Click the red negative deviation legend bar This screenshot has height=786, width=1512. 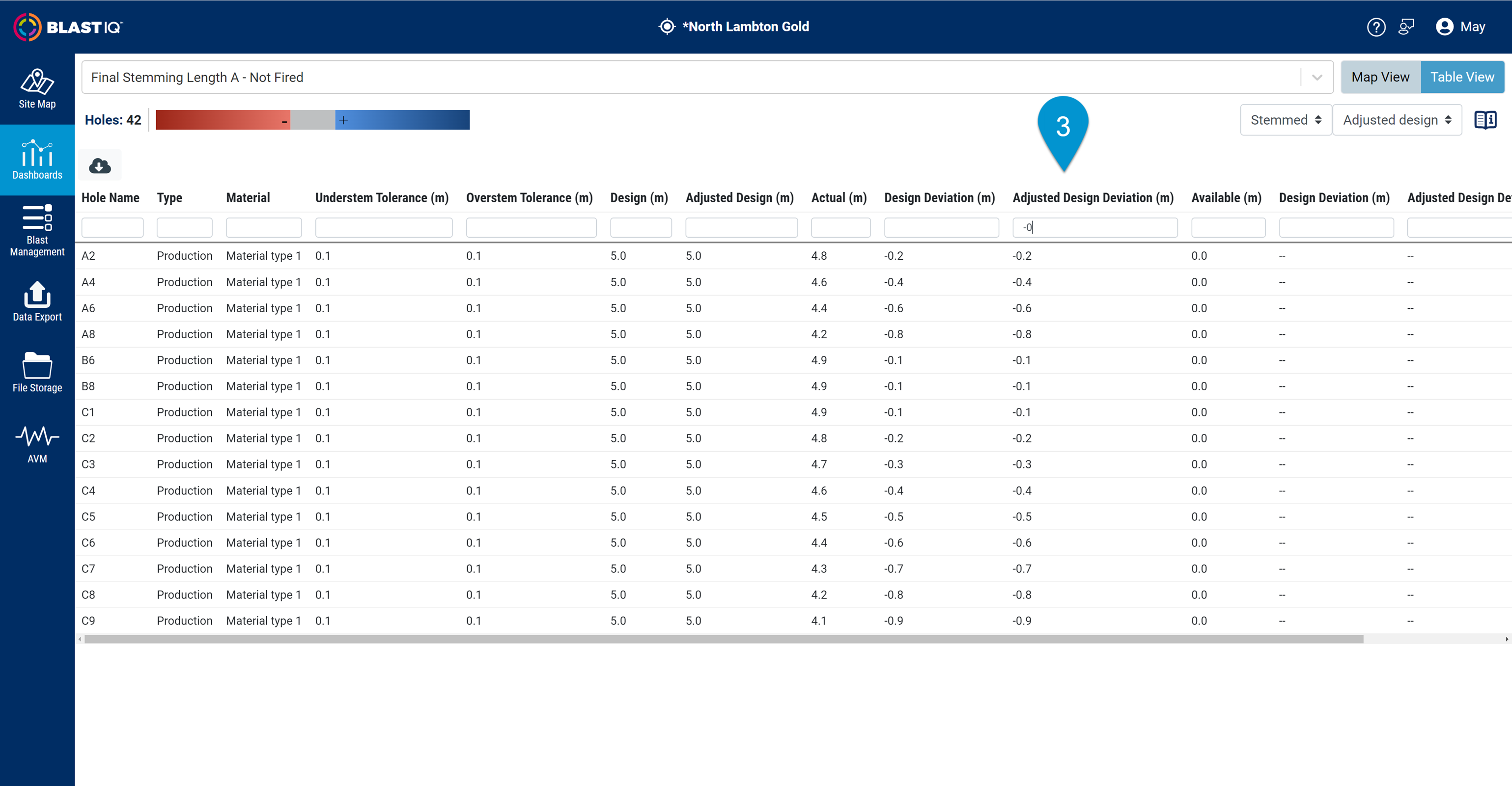coord(223,120)
